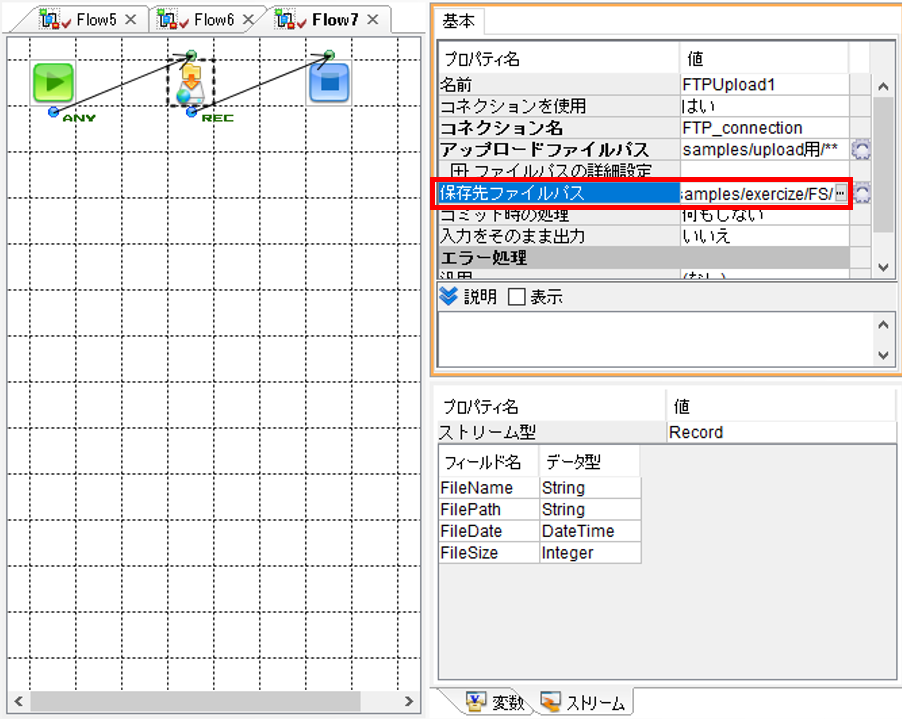Click the gear icon beside アップロードファイルパス value
The width and height of the screenshot is (902, 719).
tap(861, 150)
